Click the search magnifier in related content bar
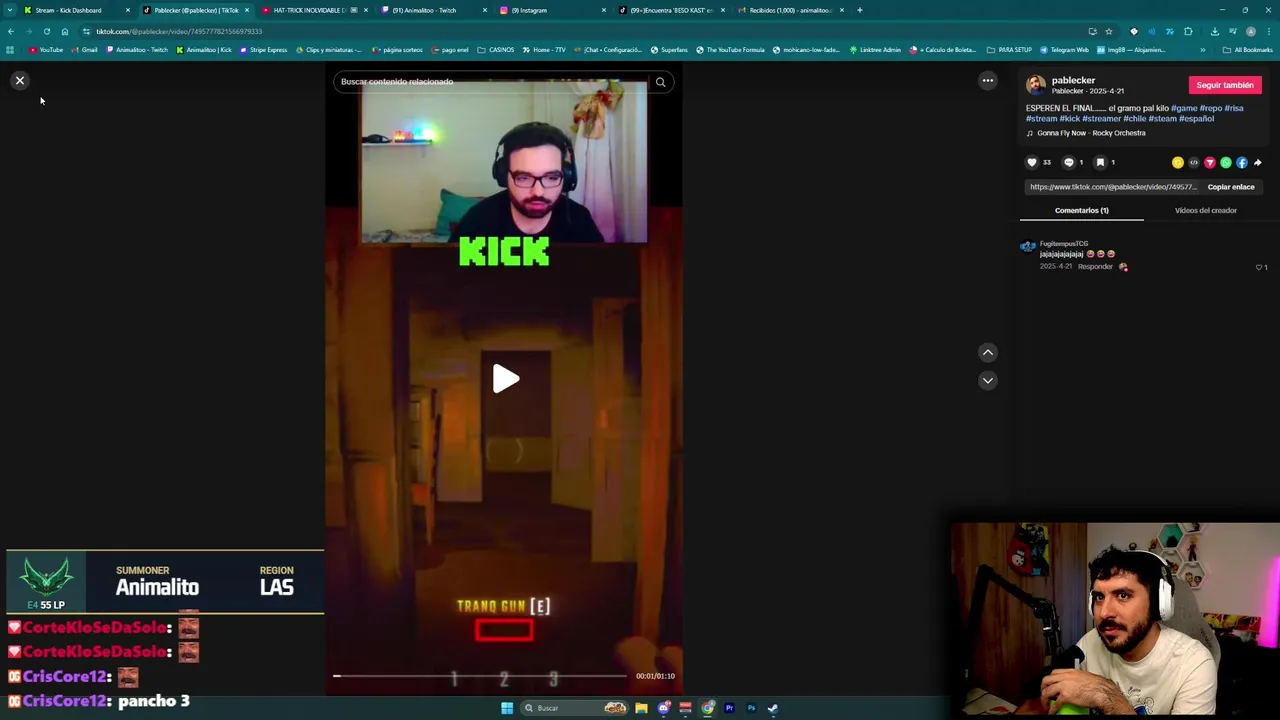This screenshot has width=1280, height=720. [x=660, y=82]
